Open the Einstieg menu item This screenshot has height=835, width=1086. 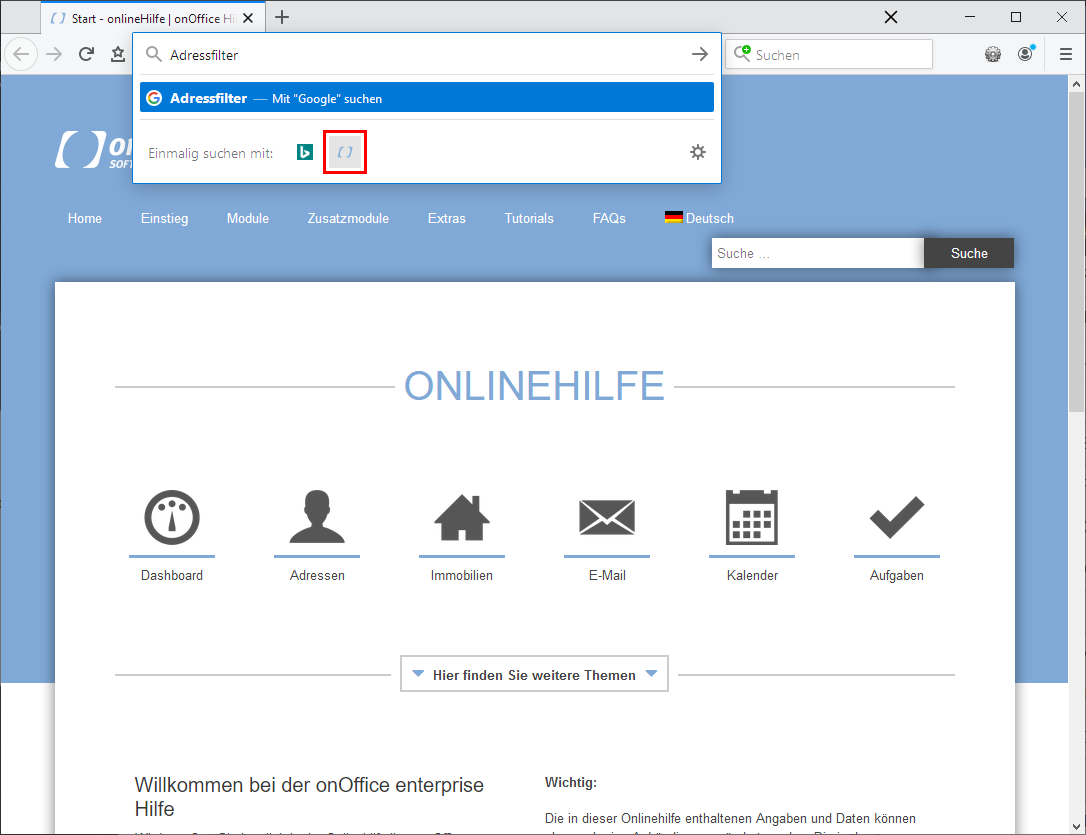pyautogui.click(x=164, y=218)
